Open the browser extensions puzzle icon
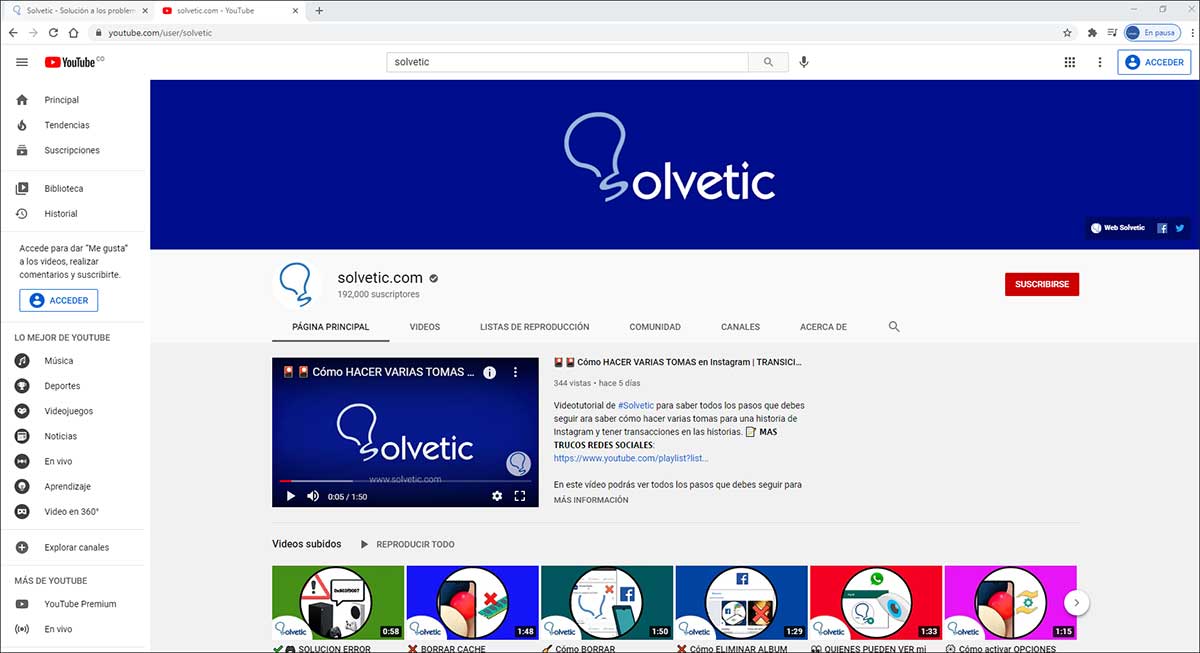This screenshot has height=653, width=1200. tap(1092, 33)
